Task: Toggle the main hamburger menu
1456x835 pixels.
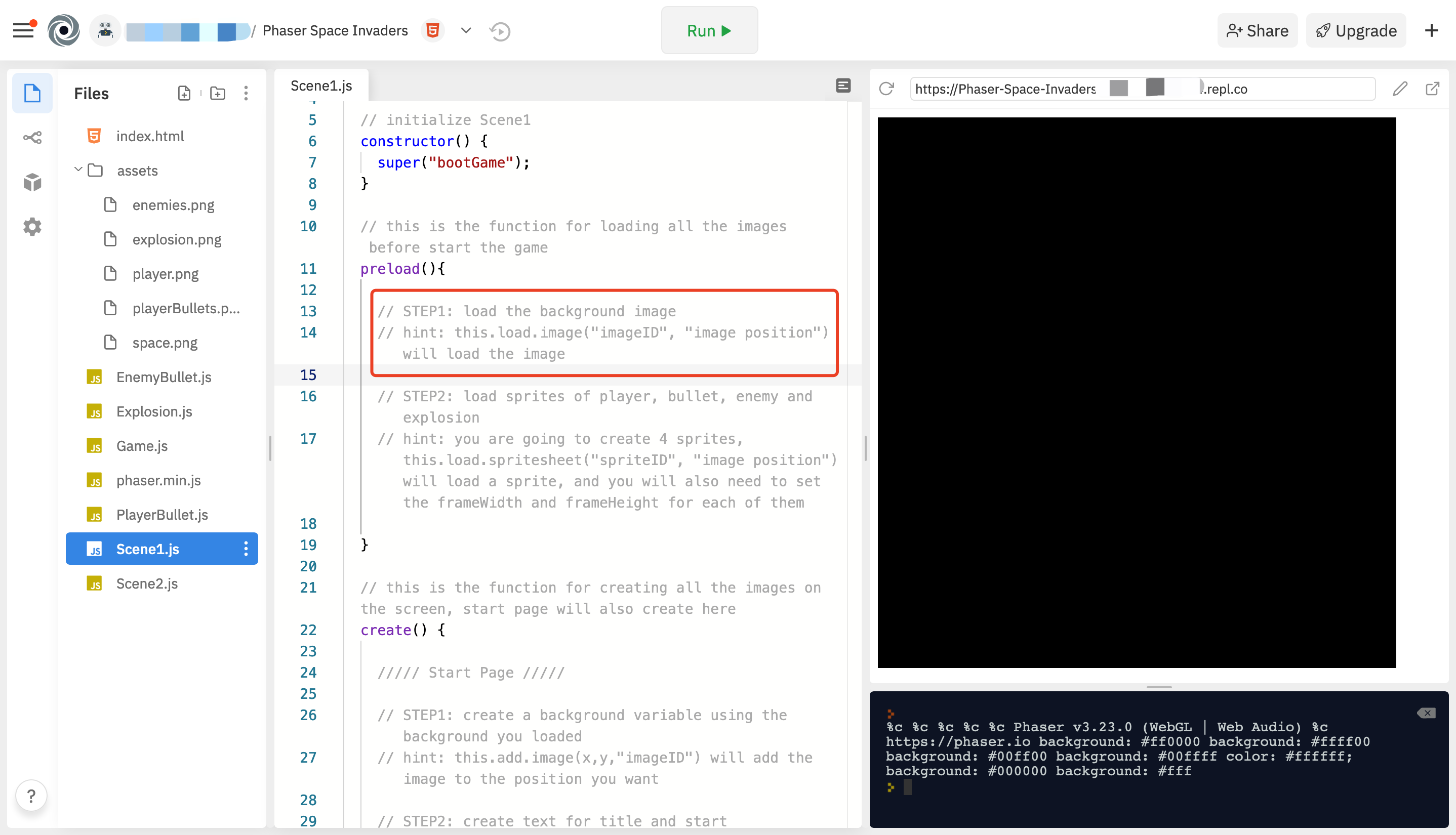Action: (x=23, y=30)
